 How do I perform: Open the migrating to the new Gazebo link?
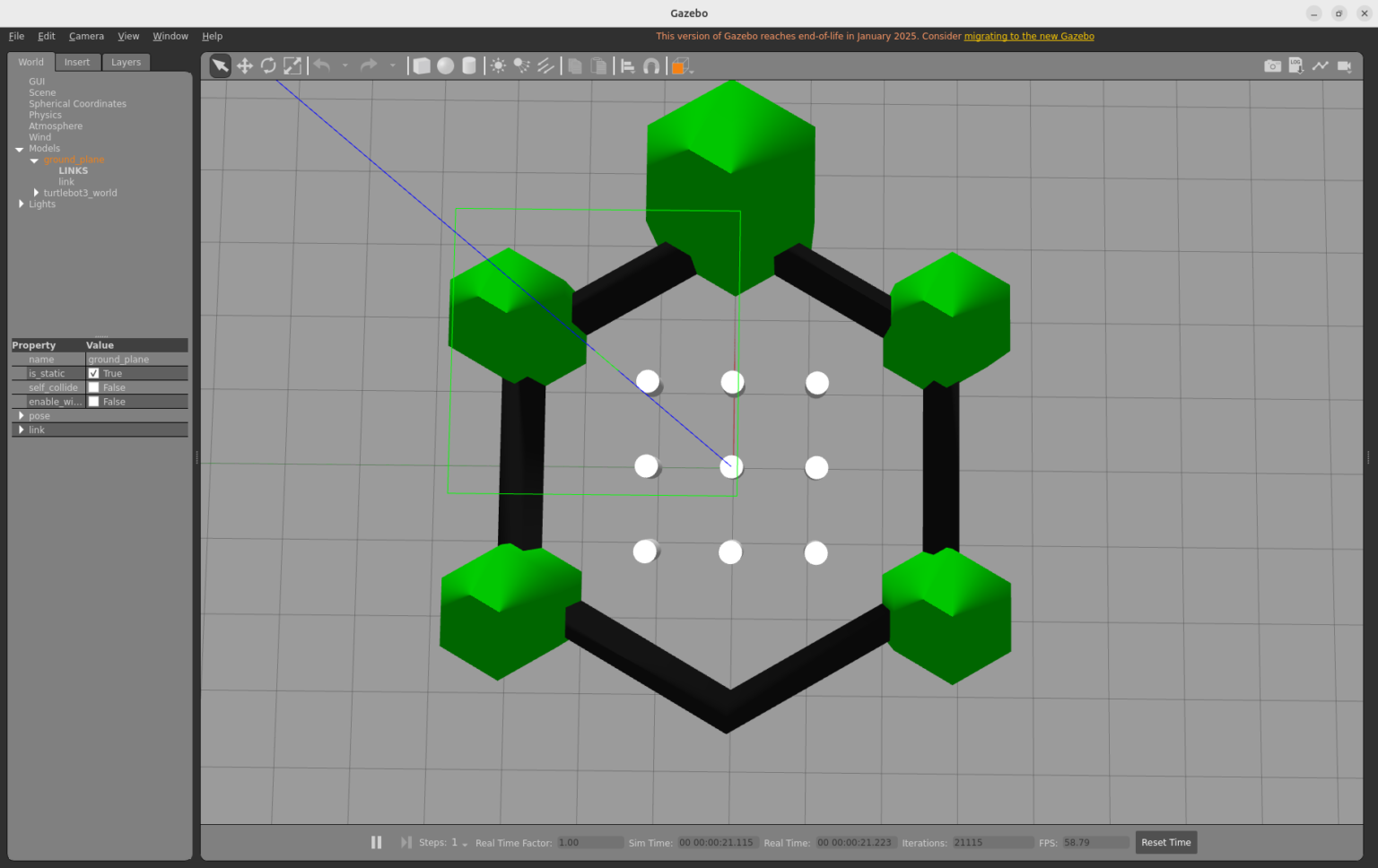point(1028,36)
